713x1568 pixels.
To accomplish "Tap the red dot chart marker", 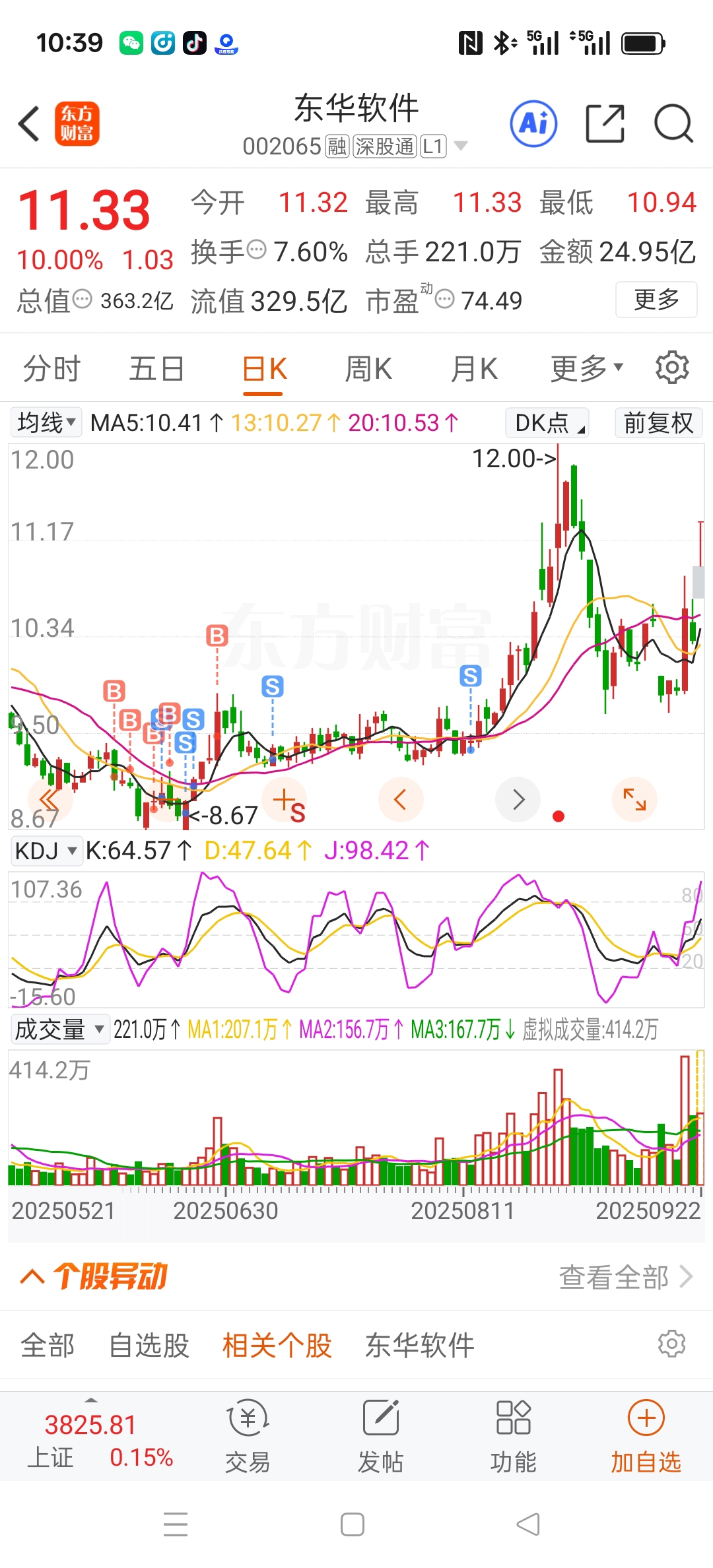I will tap(559, 816).
